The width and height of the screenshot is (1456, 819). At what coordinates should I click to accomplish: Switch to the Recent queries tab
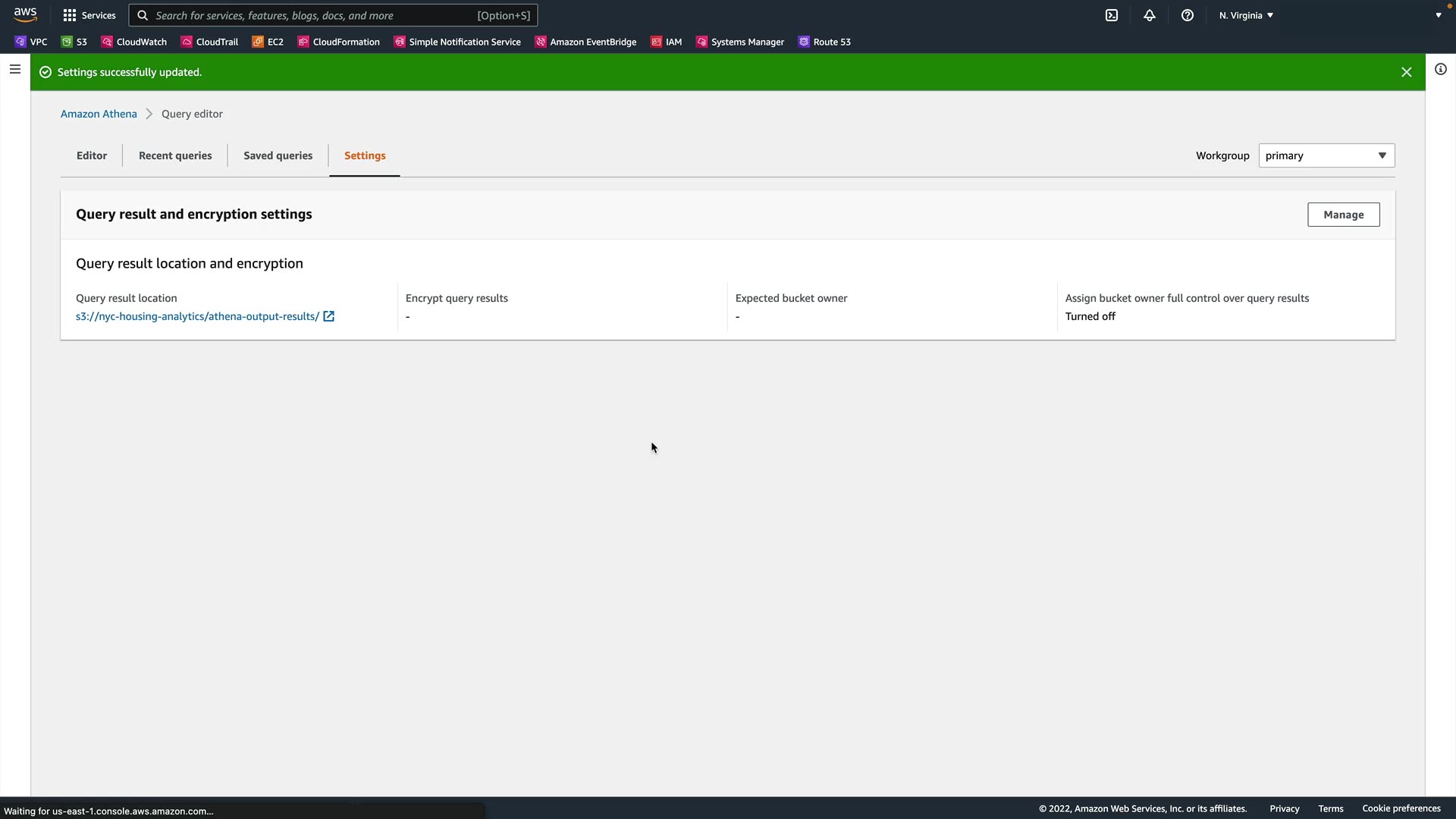(x=175, y=155)
